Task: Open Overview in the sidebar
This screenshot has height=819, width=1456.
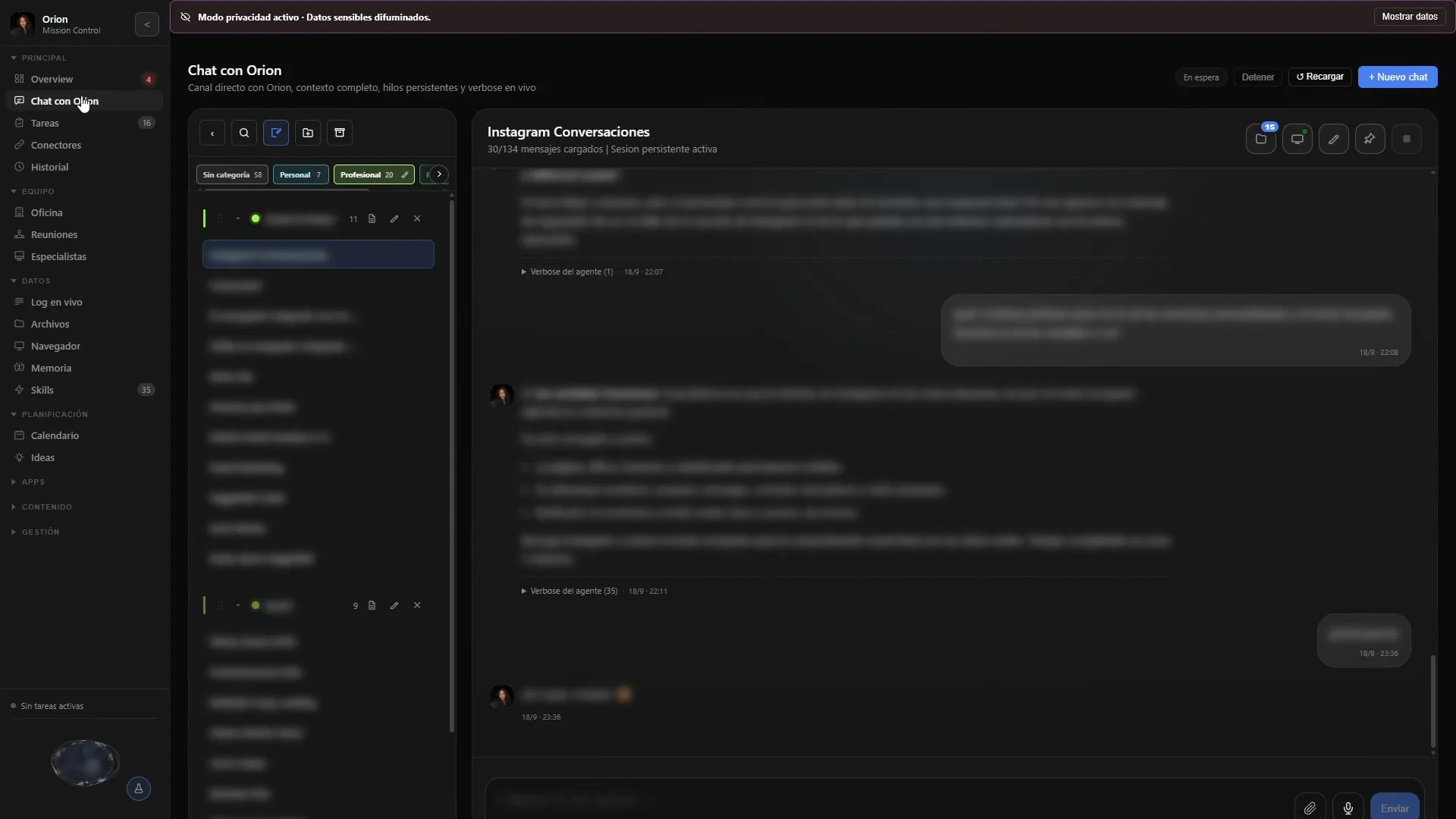Action: [x=85, y=79]
